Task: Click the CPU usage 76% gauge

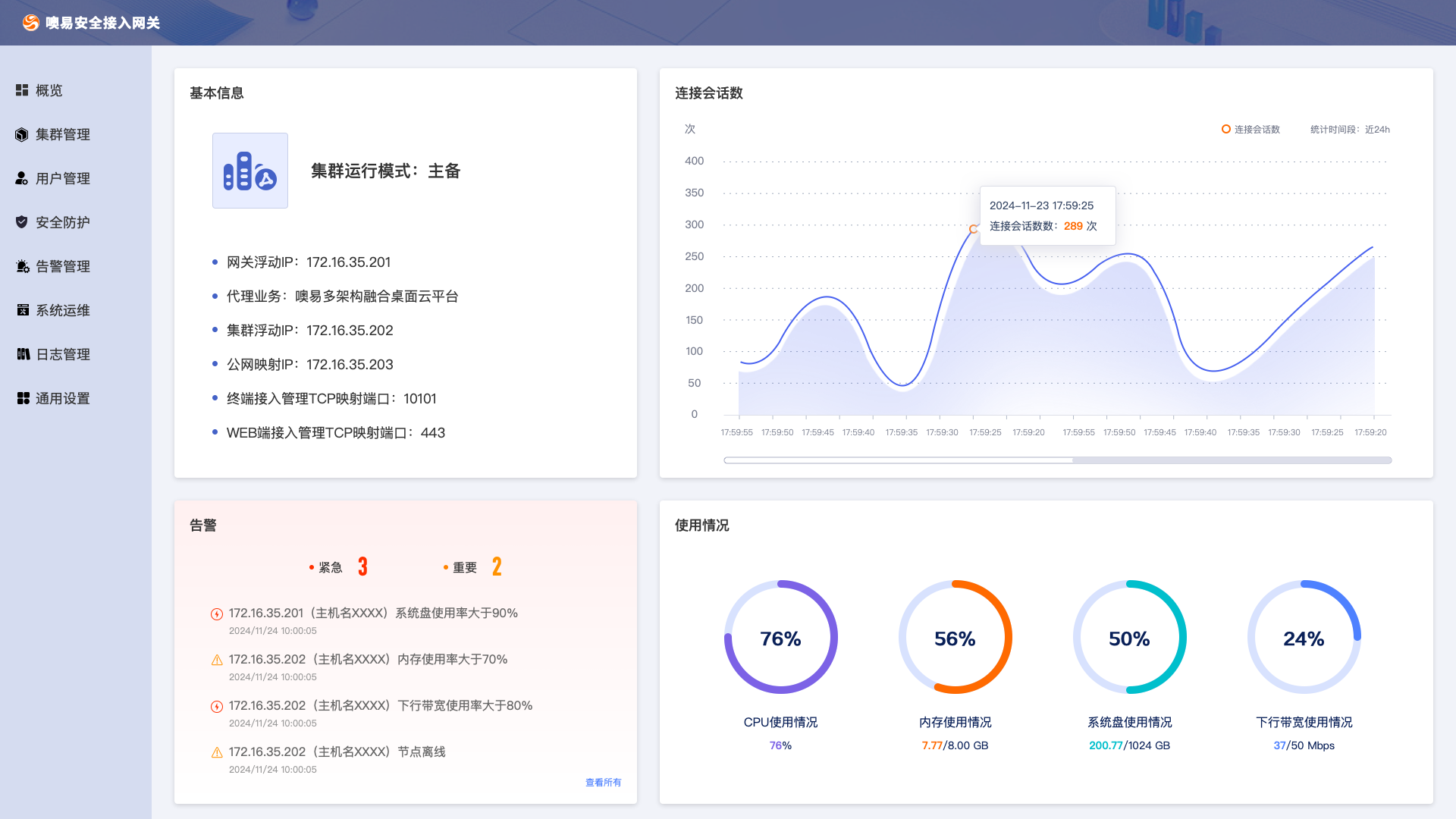Action: coord(780,638)
